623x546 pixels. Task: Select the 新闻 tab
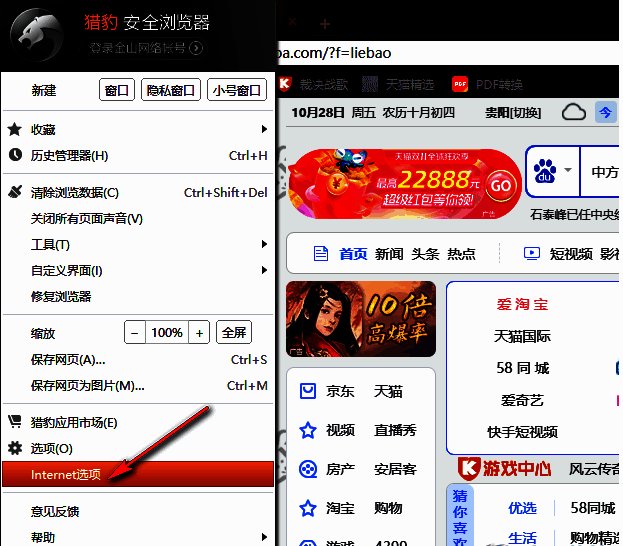(389, 254)
